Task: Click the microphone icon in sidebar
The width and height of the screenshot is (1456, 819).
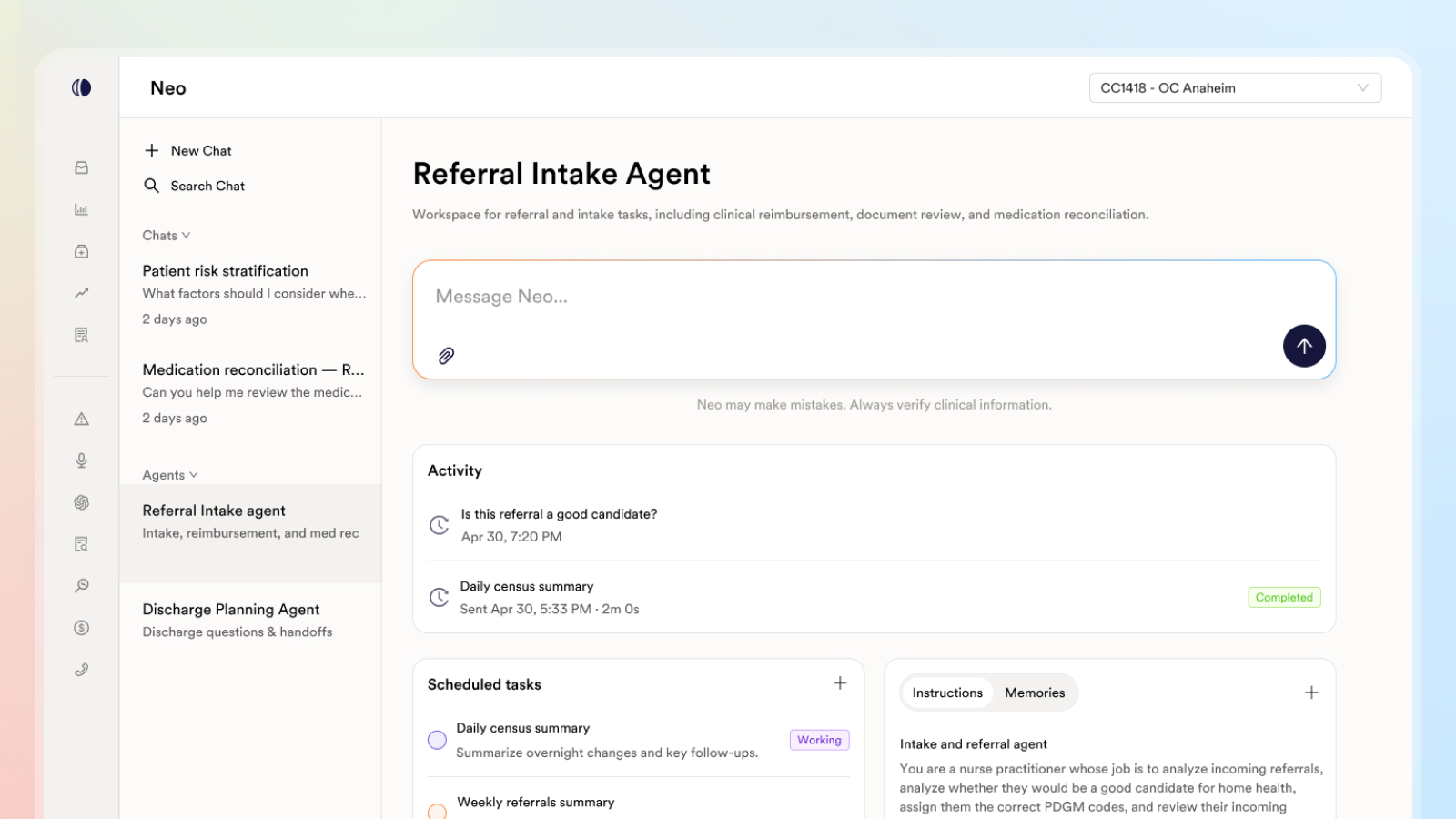Action: 82,460
